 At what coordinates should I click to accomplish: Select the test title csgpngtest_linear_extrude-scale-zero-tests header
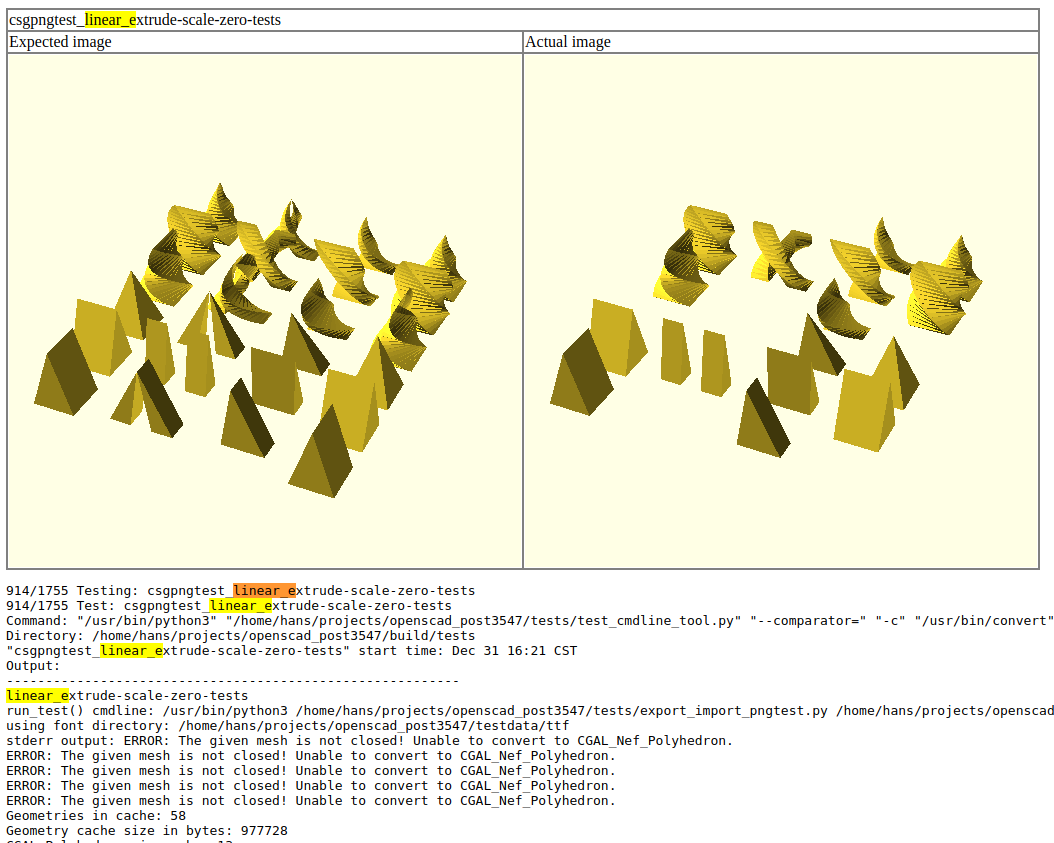pyautogui.click(x=145, y=20)
